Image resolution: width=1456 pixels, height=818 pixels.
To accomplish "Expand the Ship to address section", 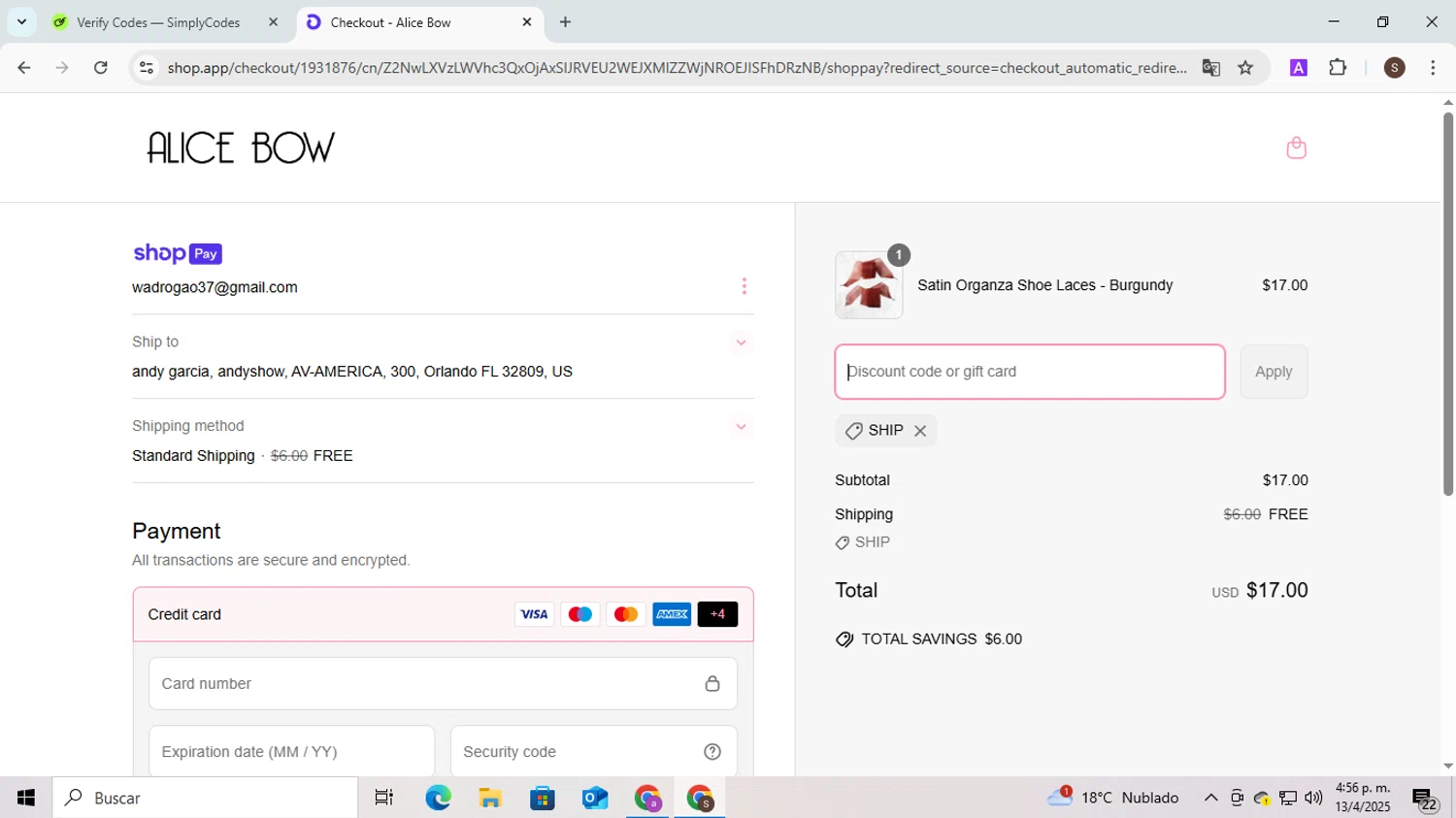I will pyautogui.click(x=741, y=343).
